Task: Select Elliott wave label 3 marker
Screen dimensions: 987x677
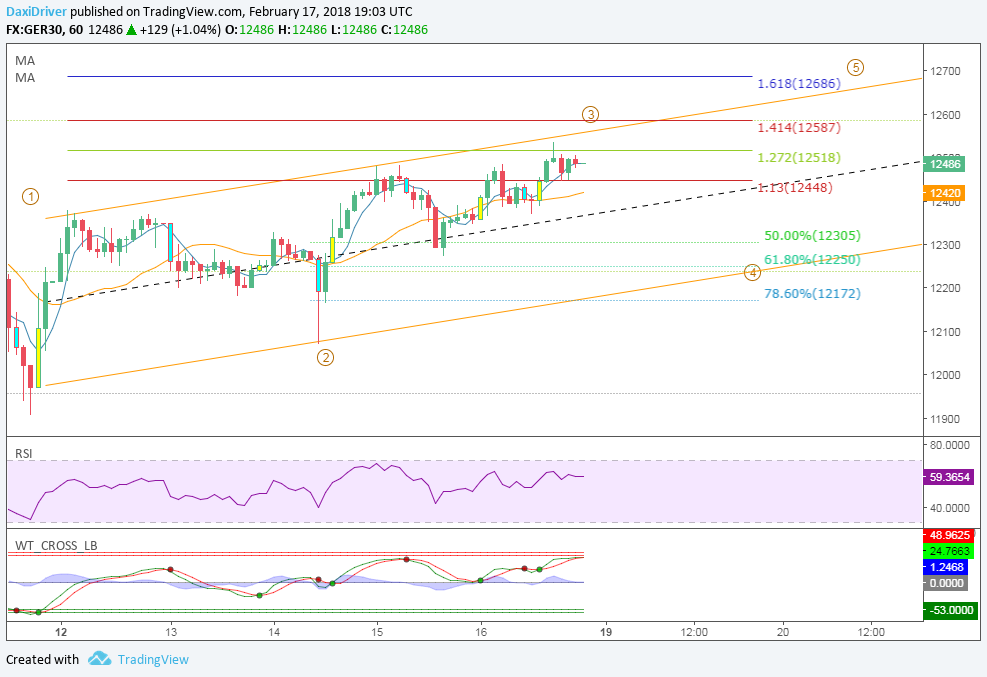Action: [x=590, y=115]
